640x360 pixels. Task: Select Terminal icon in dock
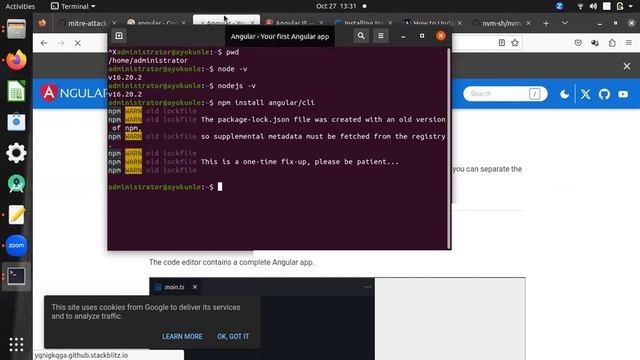(16, 276)
